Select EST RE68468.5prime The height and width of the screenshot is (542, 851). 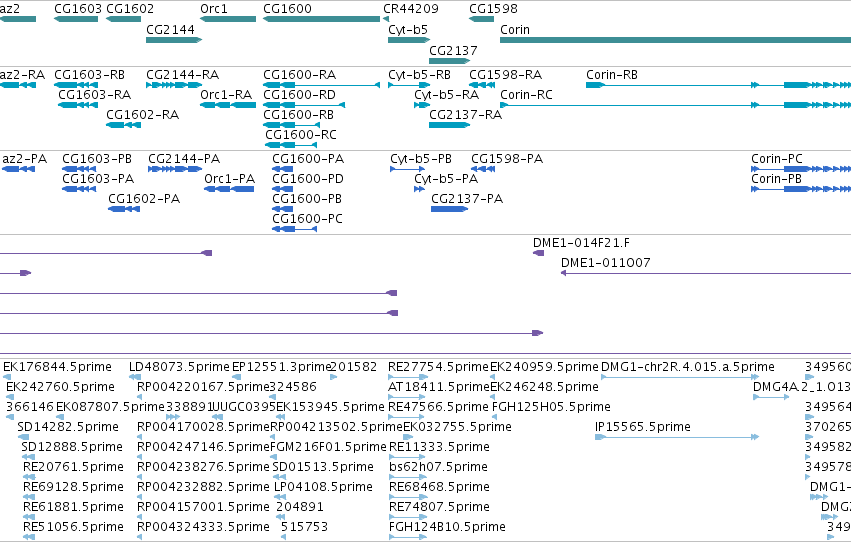(x=439, y=487)
